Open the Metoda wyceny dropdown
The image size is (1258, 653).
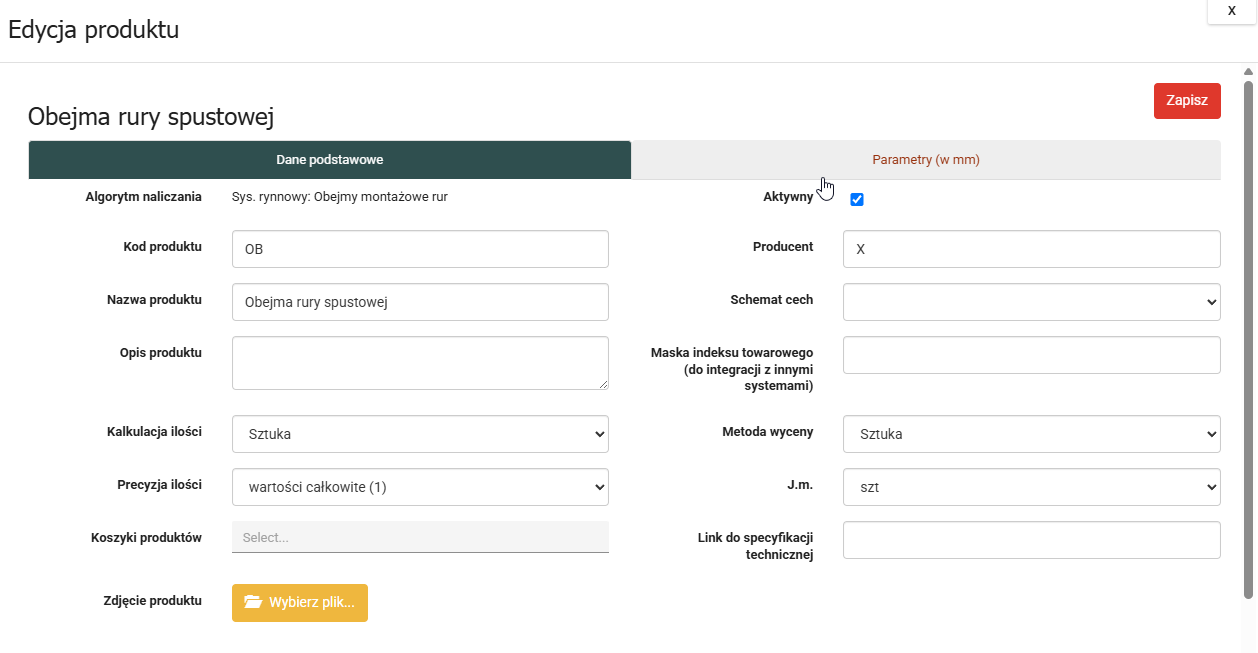click(1031, 434)
